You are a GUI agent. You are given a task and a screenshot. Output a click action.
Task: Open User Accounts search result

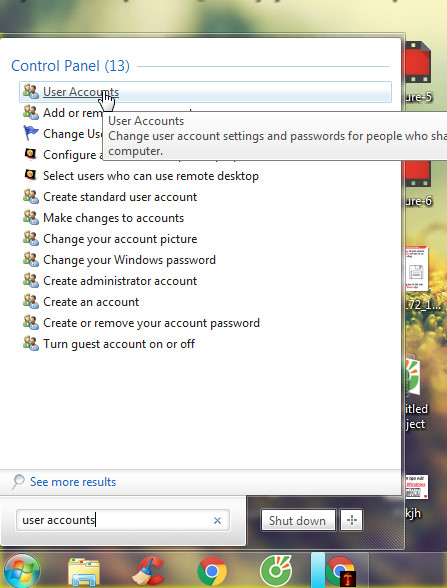click(x=205, y=92)
